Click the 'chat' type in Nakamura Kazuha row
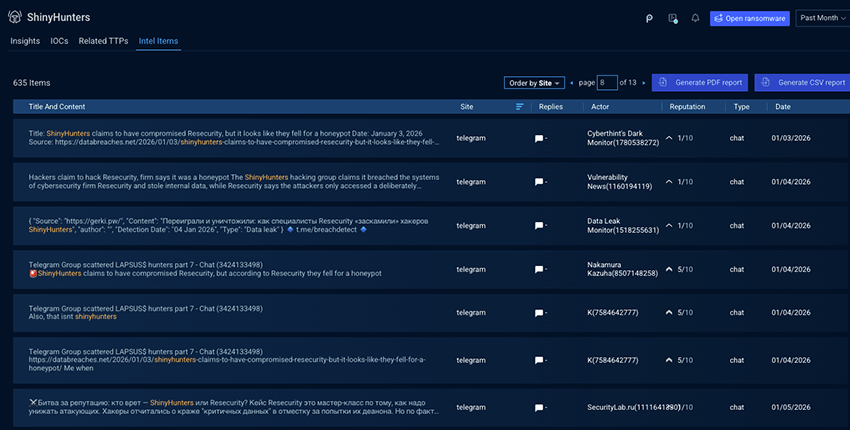Screen dimensions: 850x430 737,269
